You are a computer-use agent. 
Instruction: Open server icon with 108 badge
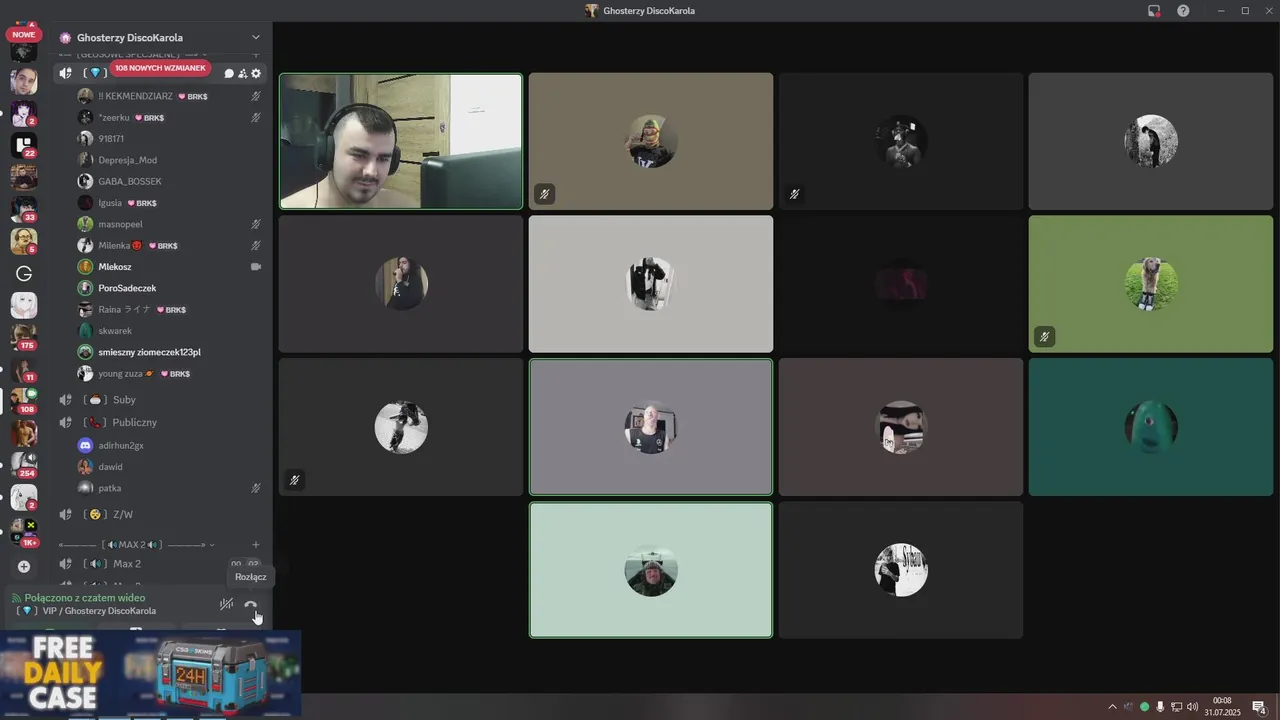tap(24, 401)
